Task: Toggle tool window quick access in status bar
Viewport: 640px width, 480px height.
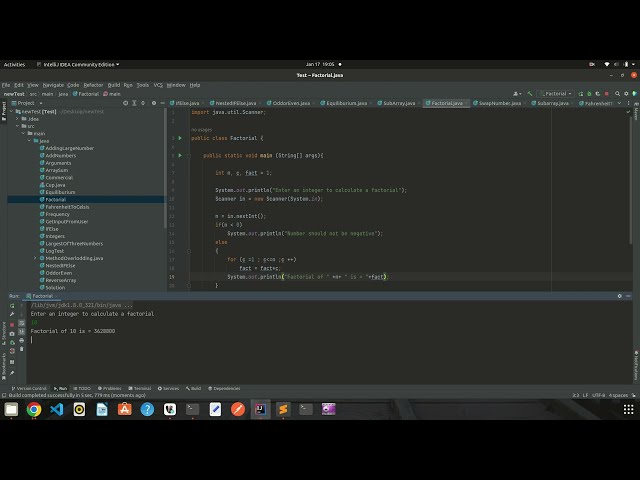Action: 4,395
